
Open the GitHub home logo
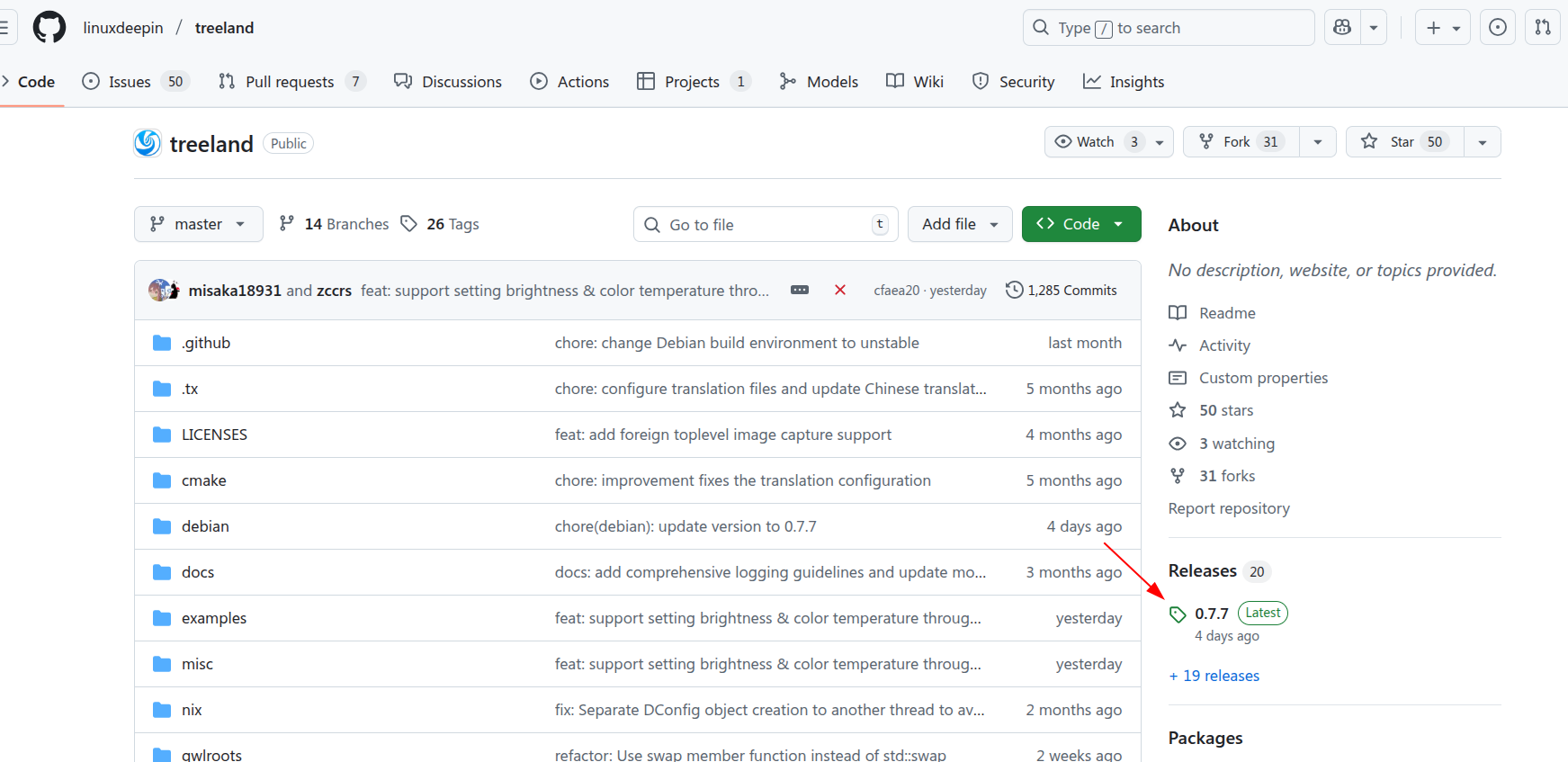click(49, 27)
